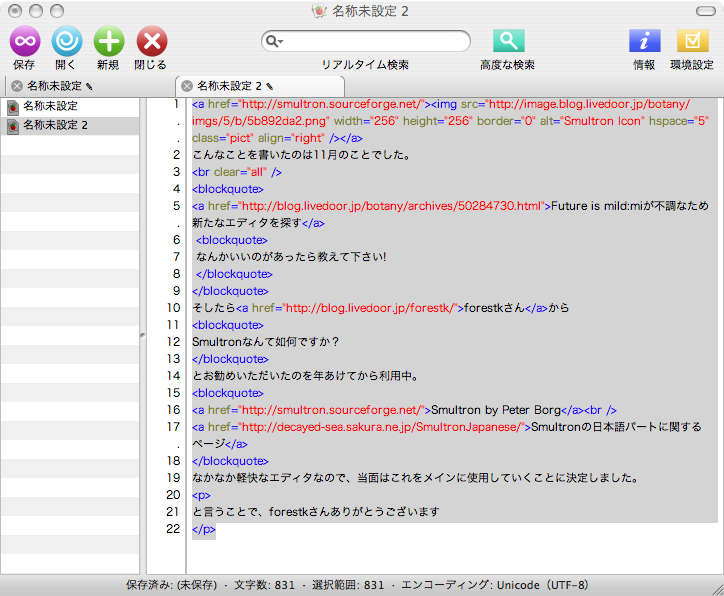
Task: Click 'なんかいいのがあったら教えて下さい!' text
Action: tap(291, 257)
